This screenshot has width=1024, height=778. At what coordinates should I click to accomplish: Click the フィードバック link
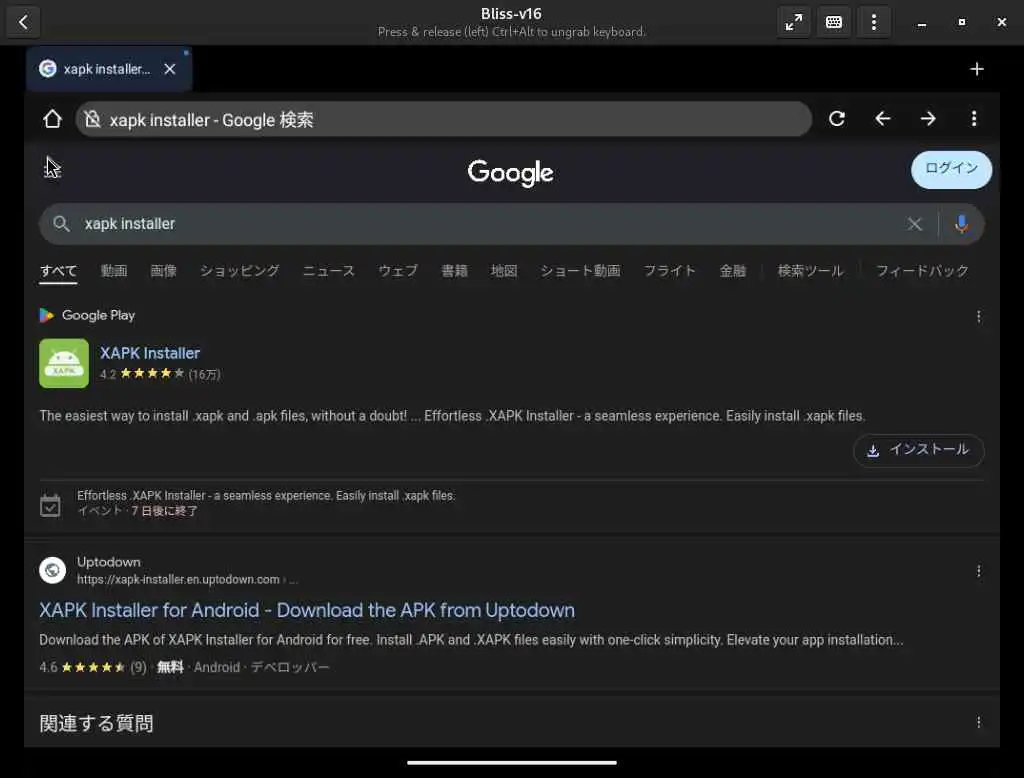click(922, 271)
